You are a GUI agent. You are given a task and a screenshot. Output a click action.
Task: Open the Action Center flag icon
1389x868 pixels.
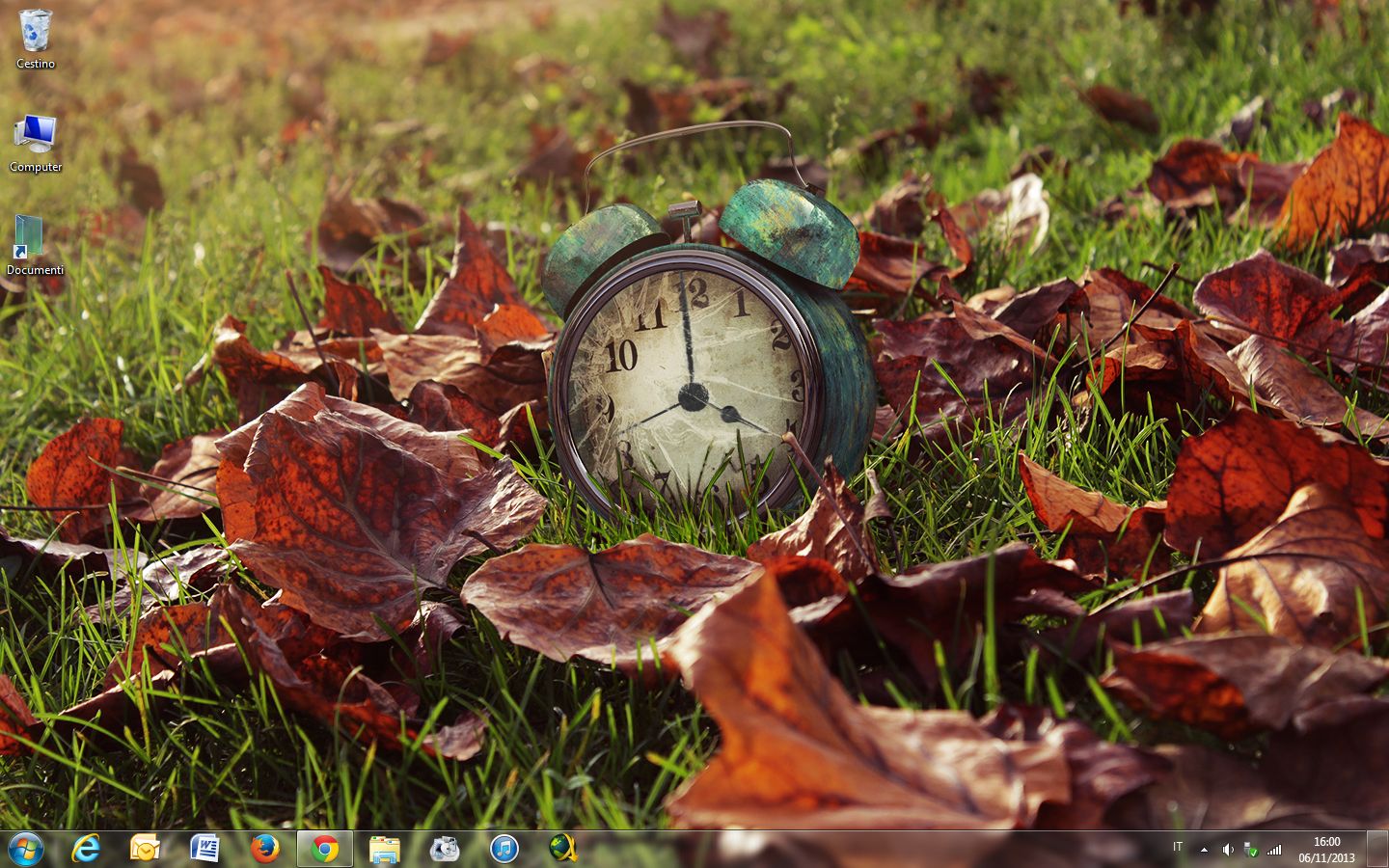click(x=1251, y=850)
